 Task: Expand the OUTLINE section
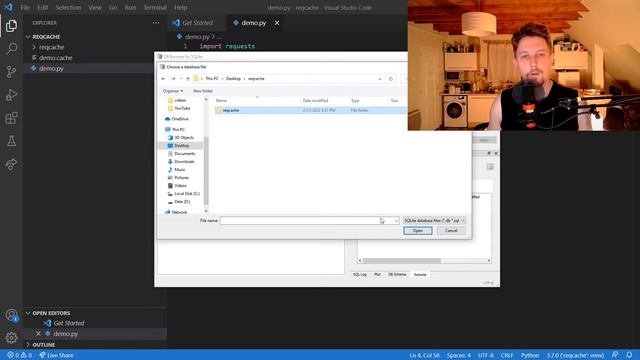pyautogui.click(x=28, y=344)
